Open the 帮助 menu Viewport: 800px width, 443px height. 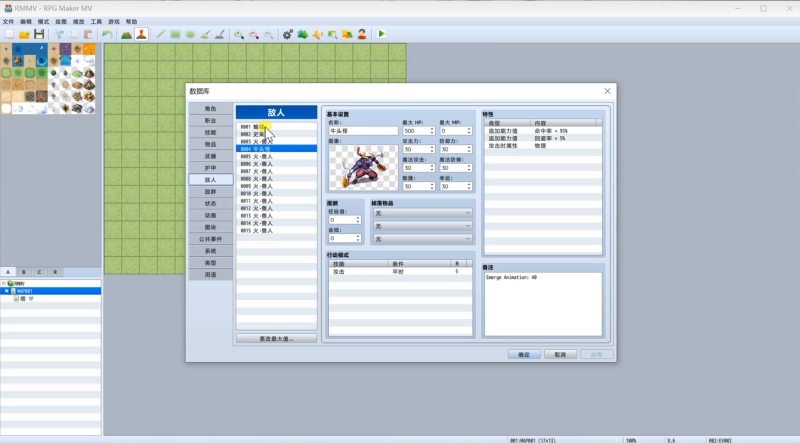131,21
